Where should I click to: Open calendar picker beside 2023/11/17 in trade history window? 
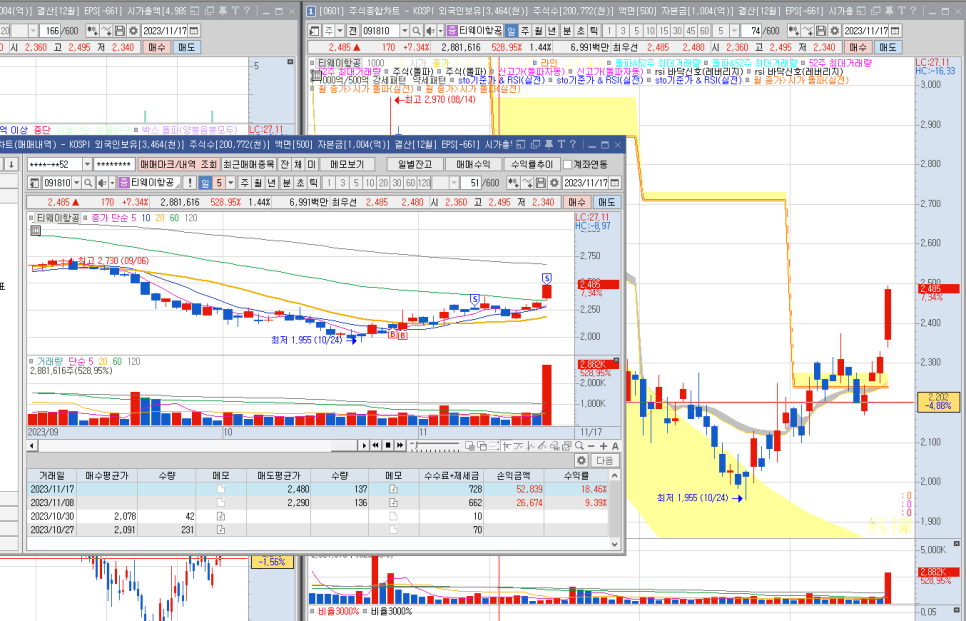(614, 183)
